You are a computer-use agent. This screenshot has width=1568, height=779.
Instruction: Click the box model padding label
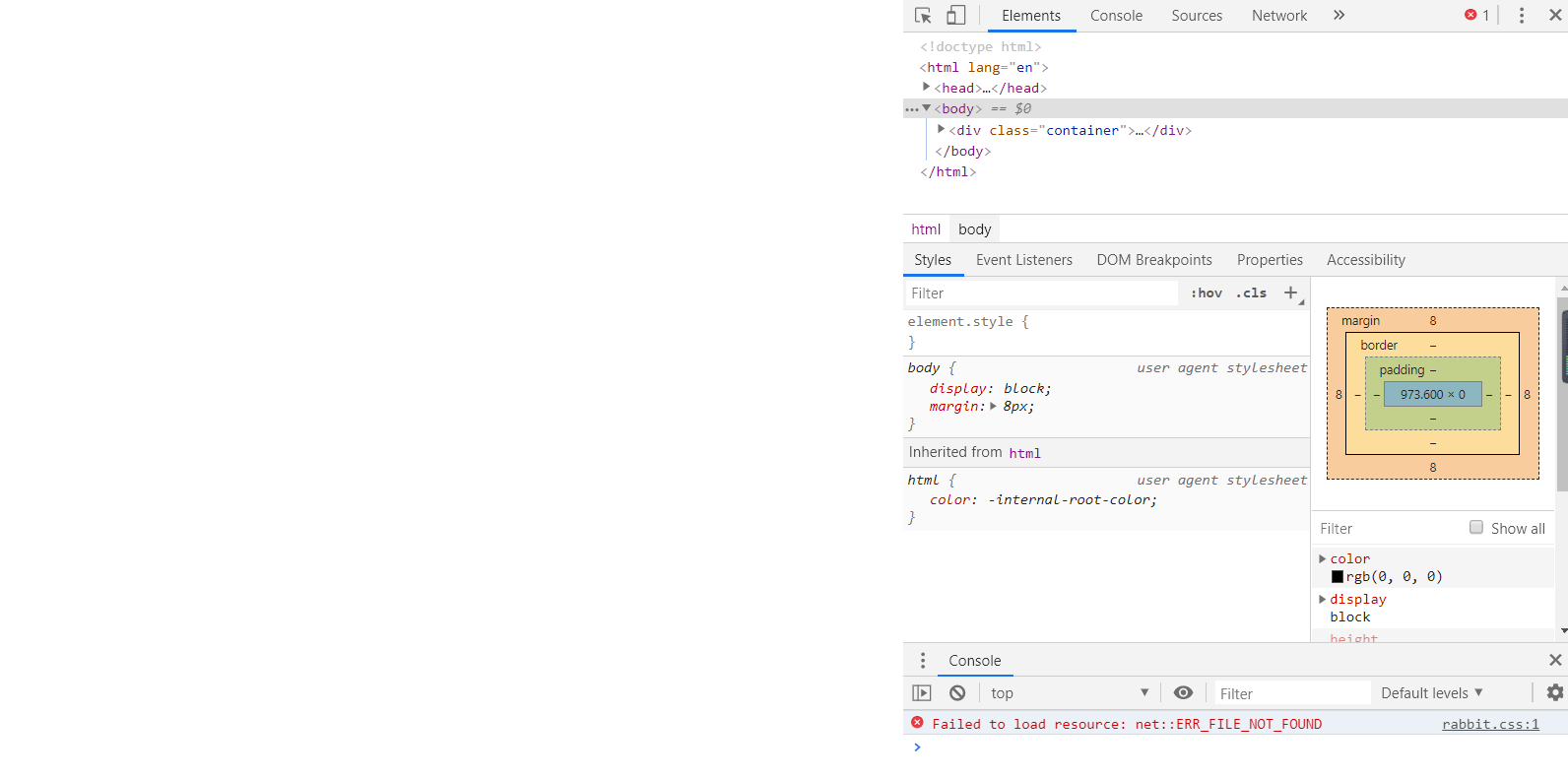coord(1402,370)
